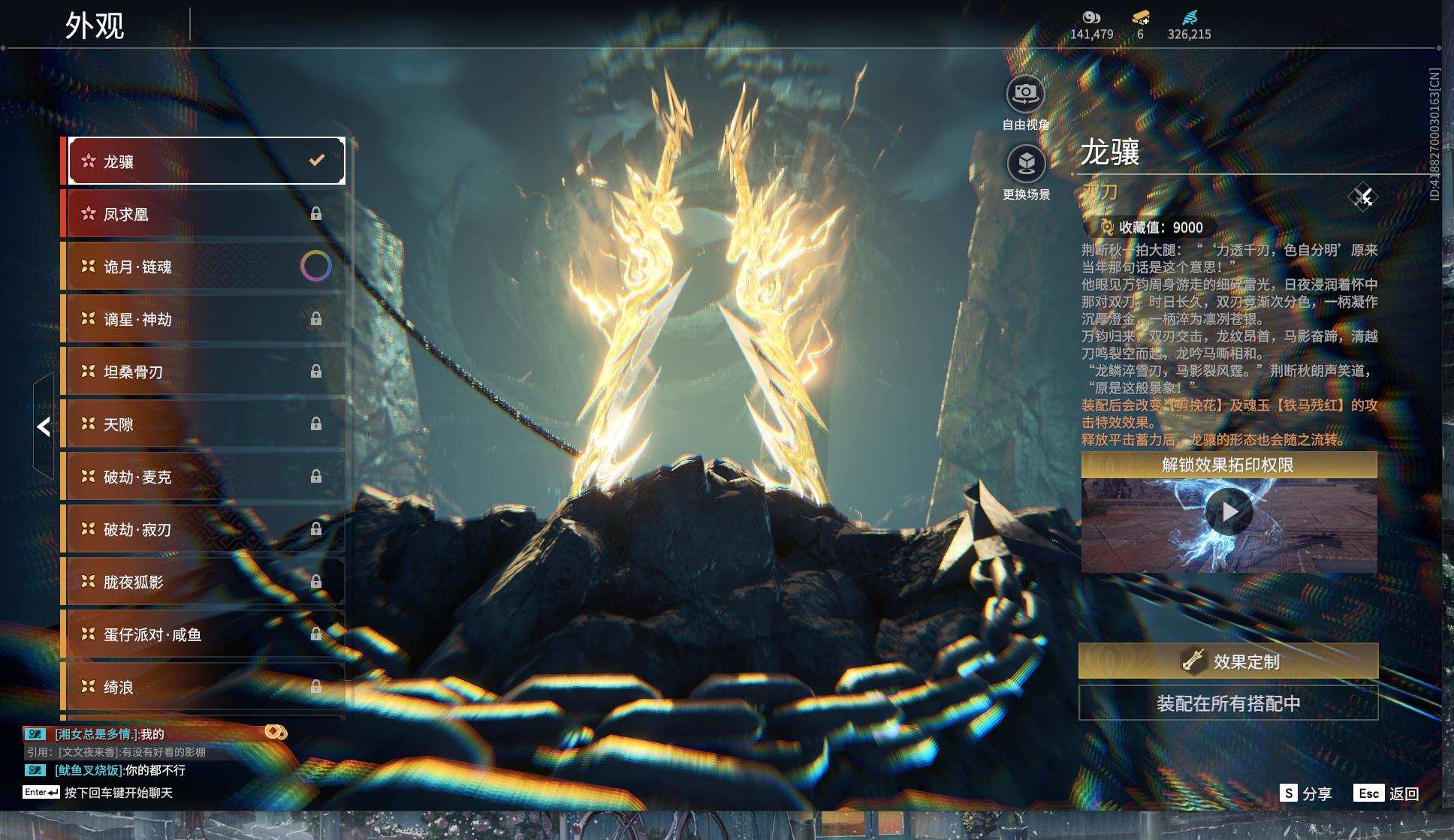Click the lock icon on 凤求凰 row

(316, 214)
